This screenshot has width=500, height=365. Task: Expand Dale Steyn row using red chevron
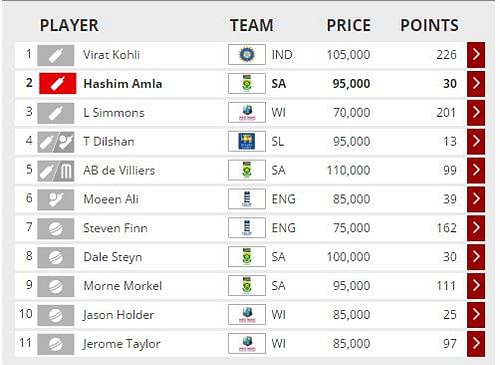pyautogui.click(x=476, y=257)
